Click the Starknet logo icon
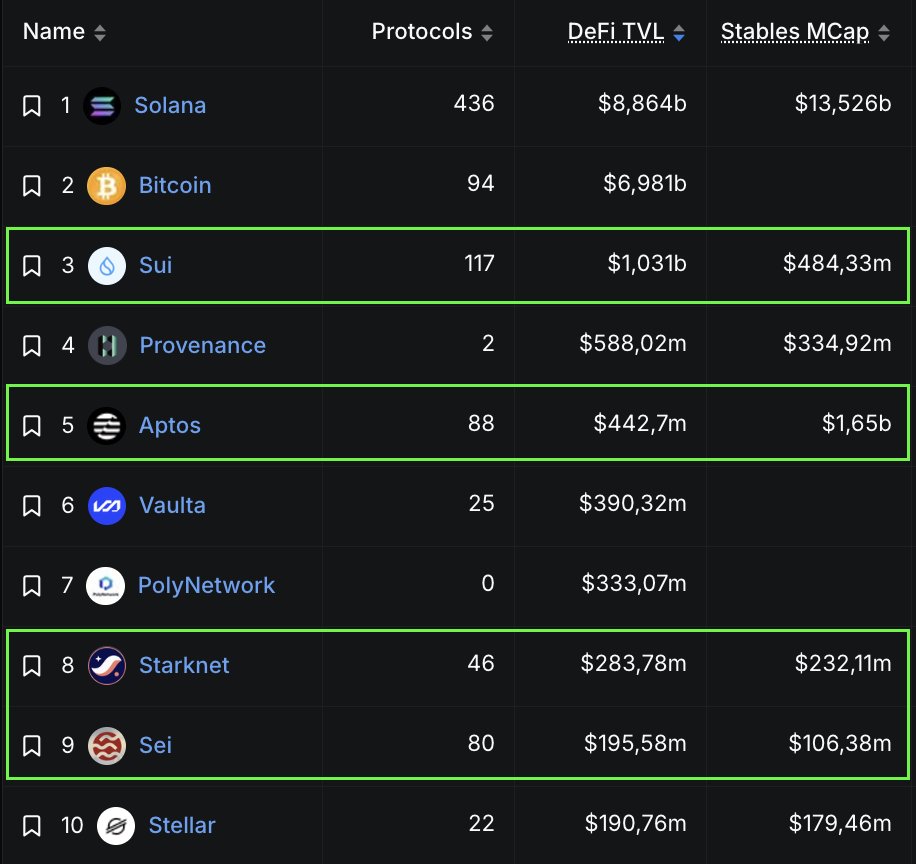Viewport: 916px width, 864px height. [x=106, y=665]
